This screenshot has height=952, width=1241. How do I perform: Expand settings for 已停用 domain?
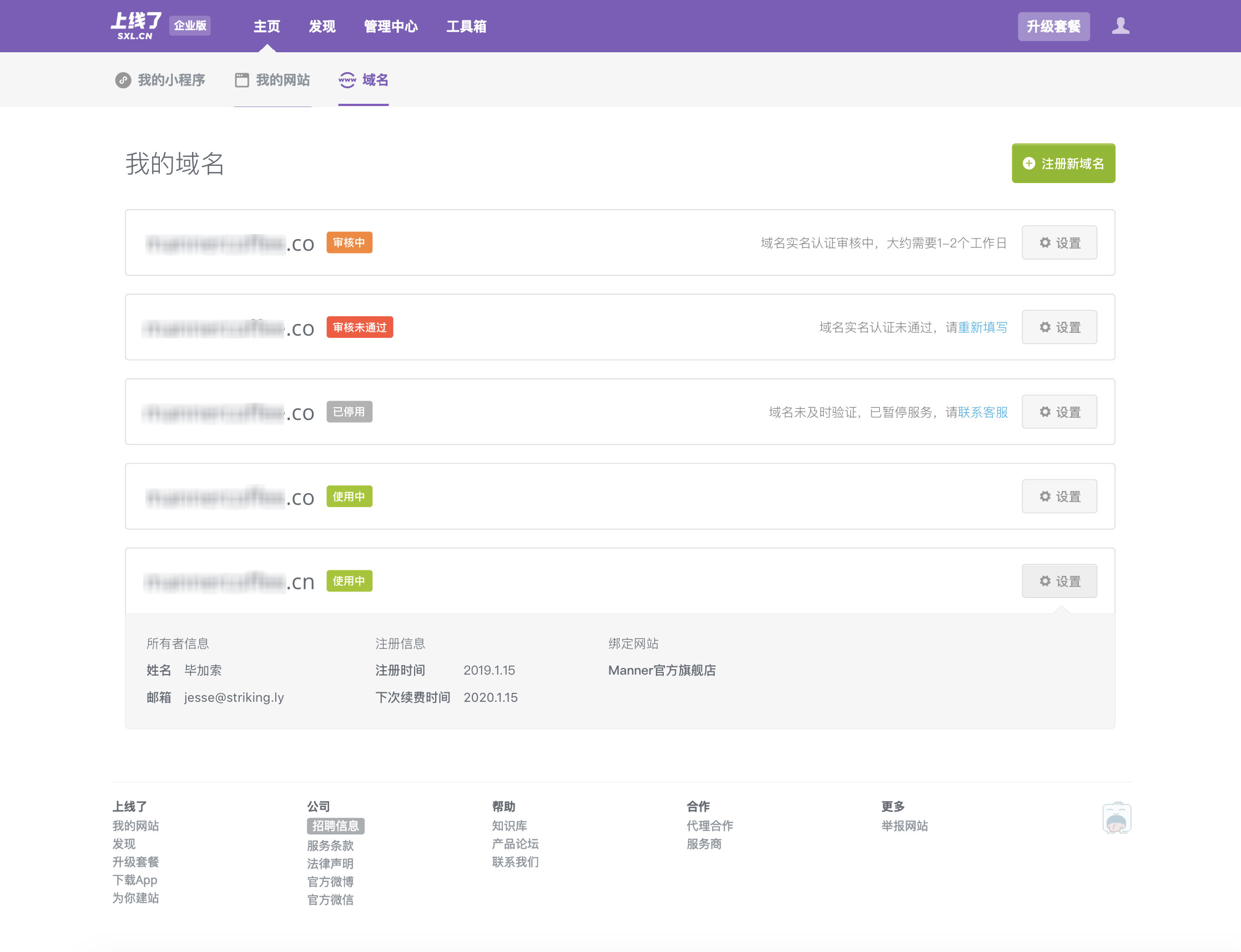1059,412
